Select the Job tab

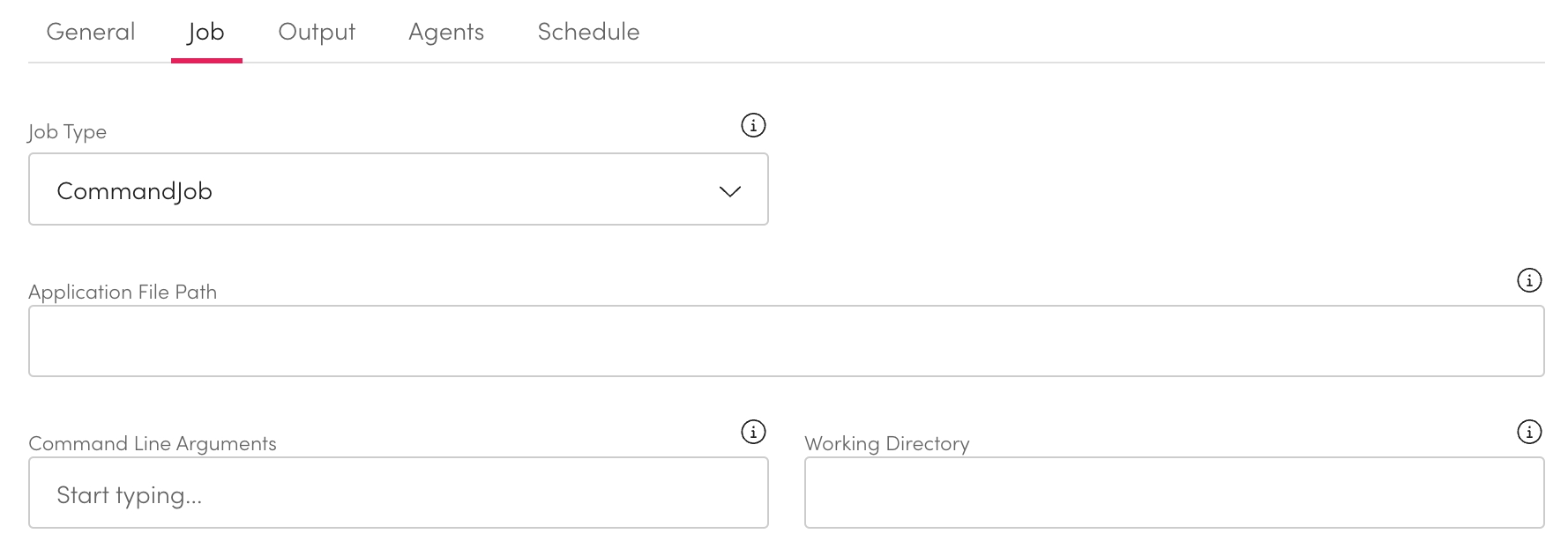206,32
